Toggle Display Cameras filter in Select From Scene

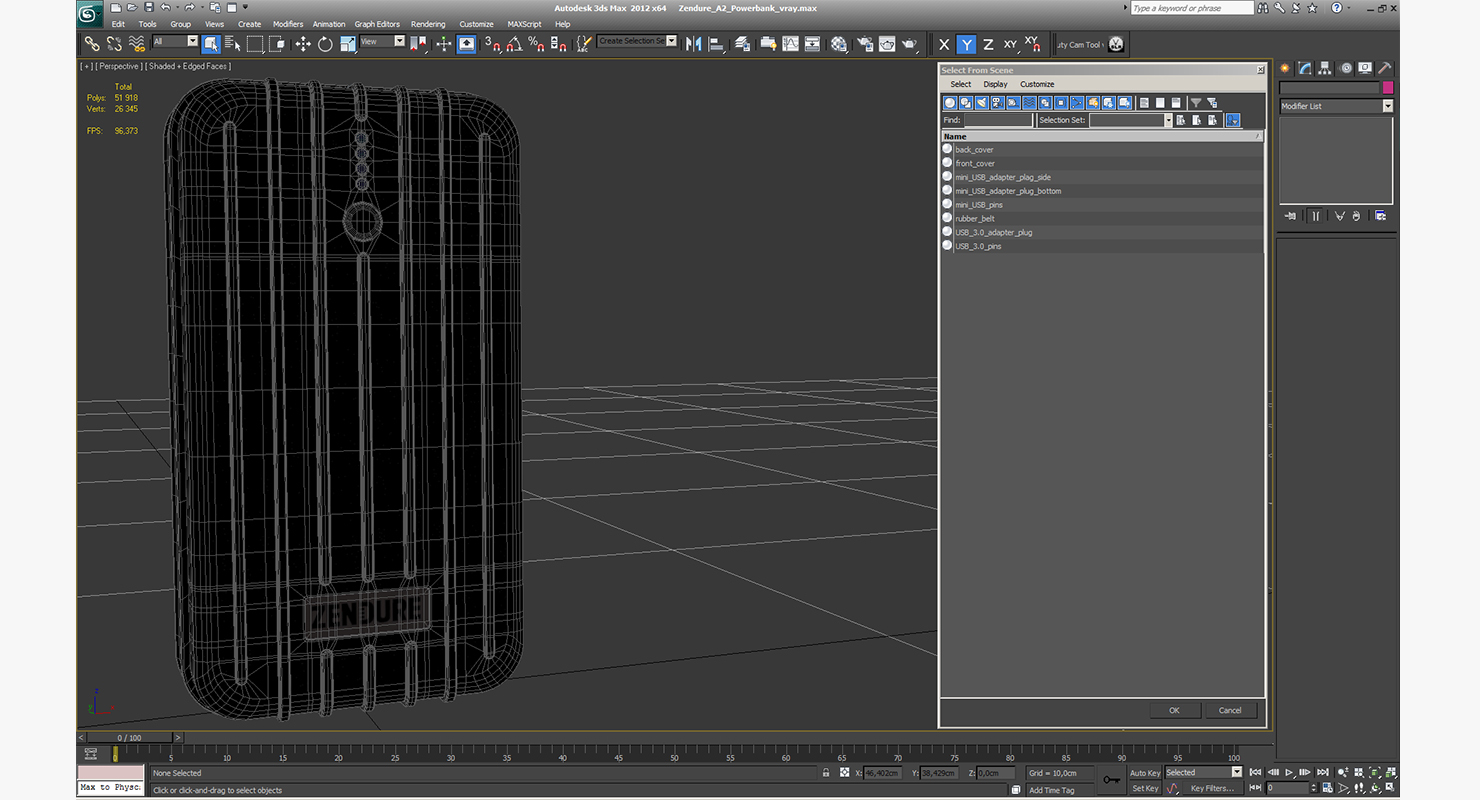(x=998, y=103)
